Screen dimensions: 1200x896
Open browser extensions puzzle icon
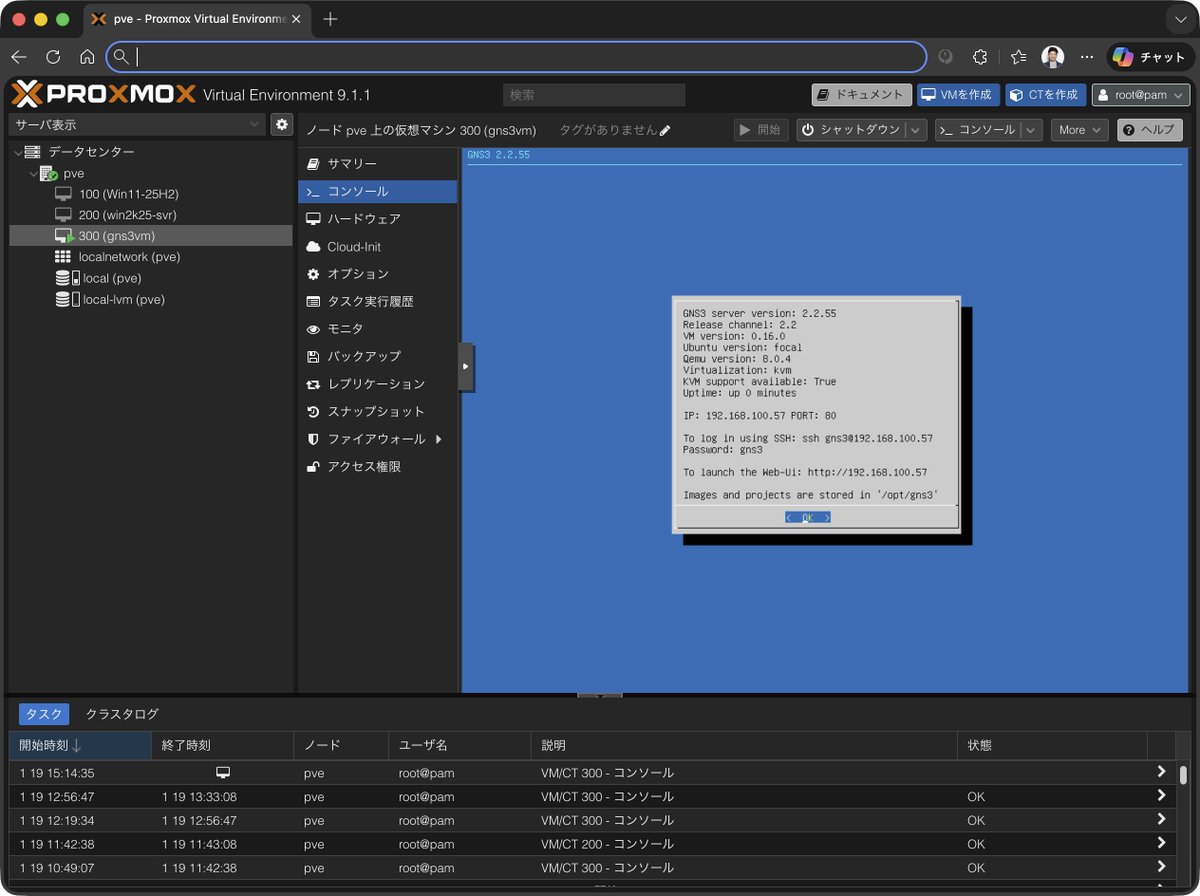coord(980,57)
